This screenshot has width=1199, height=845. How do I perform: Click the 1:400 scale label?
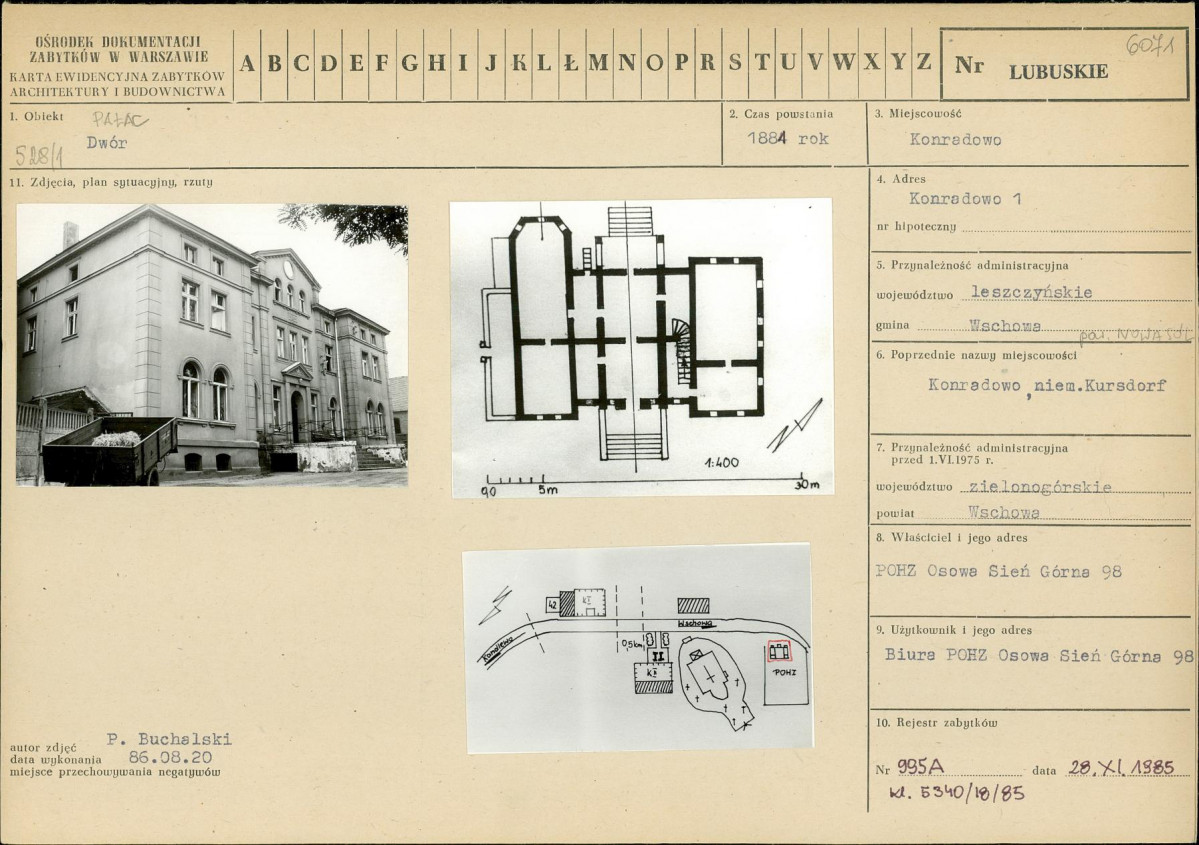pyautogui.click(x=722, y=463)
